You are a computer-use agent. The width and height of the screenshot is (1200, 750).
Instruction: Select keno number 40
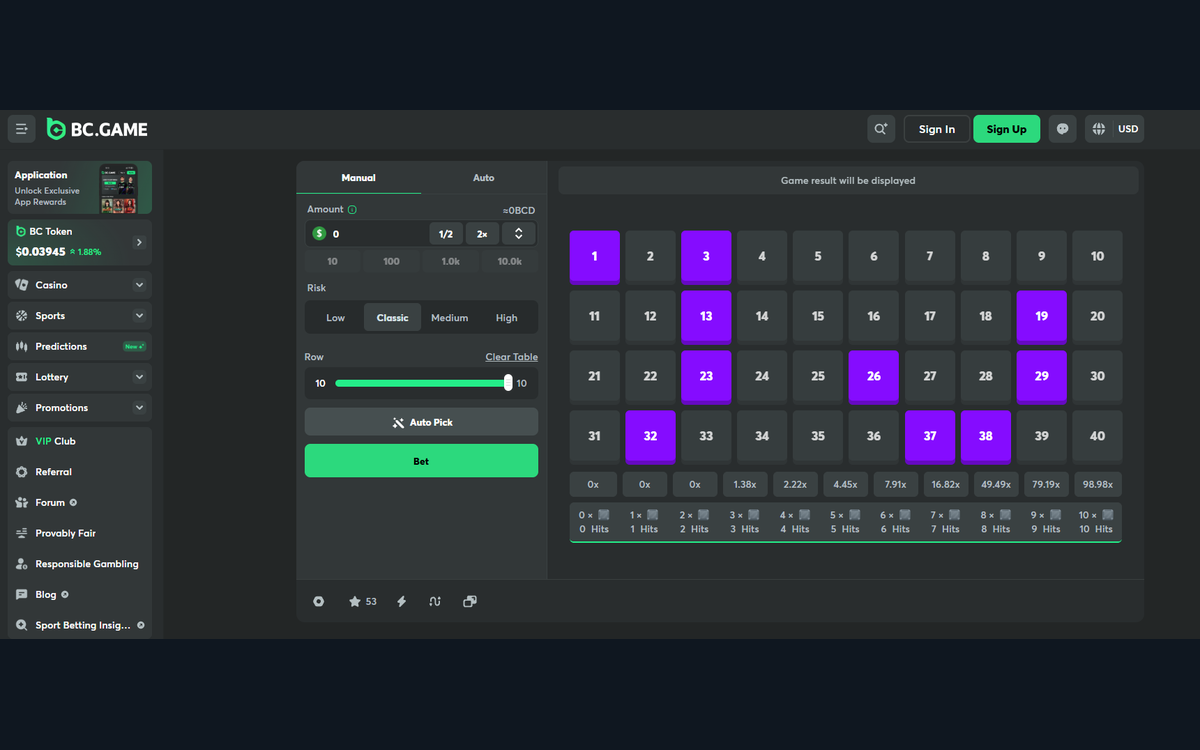pyautogui.click(x=1098, y=436)
